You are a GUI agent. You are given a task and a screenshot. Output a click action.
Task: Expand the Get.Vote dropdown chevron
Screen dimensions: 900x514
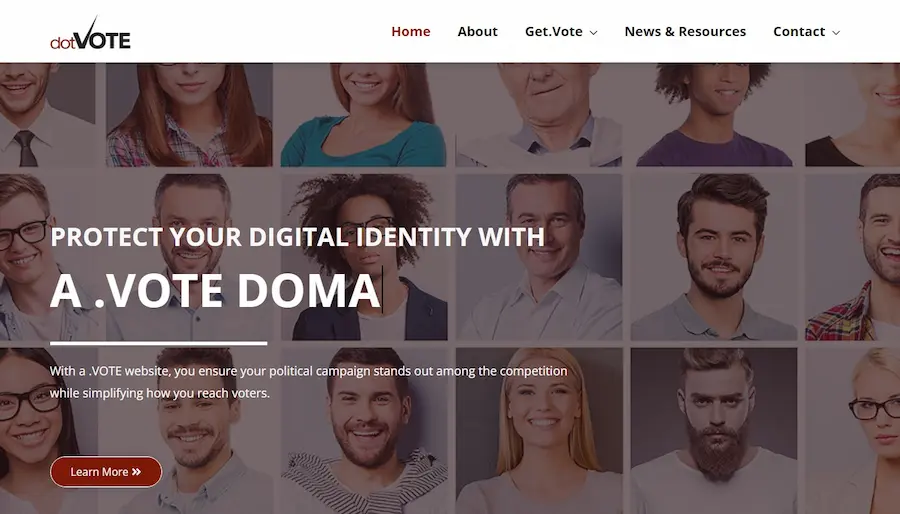[x=593, y=33]
